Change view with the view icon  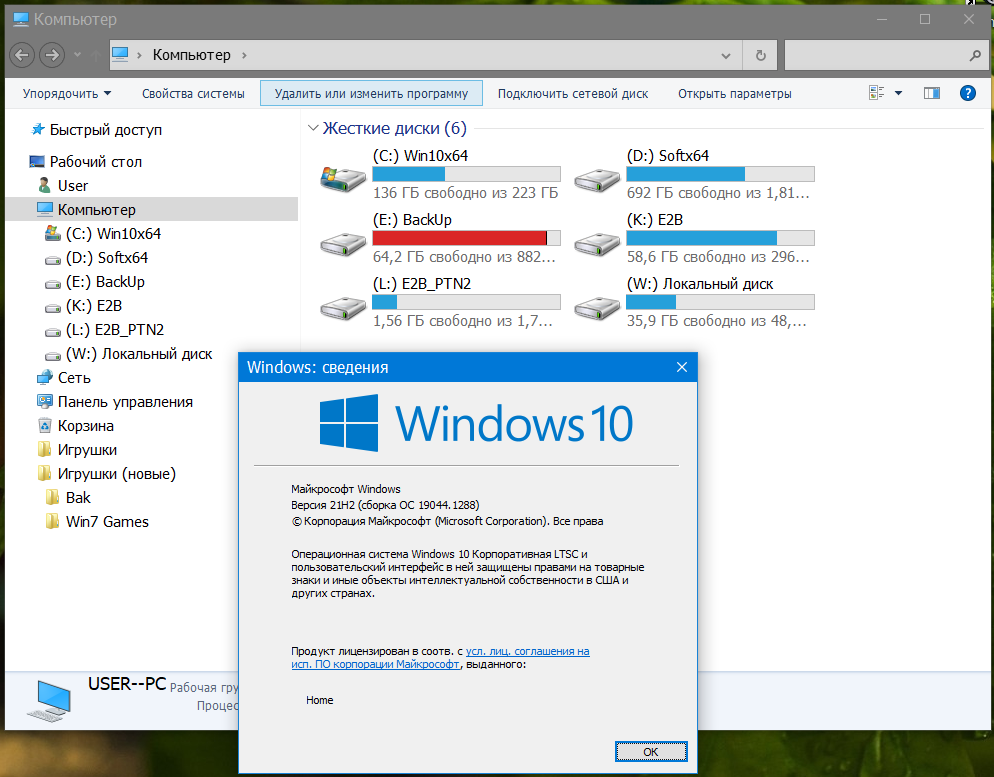click(x=877, y=93)
